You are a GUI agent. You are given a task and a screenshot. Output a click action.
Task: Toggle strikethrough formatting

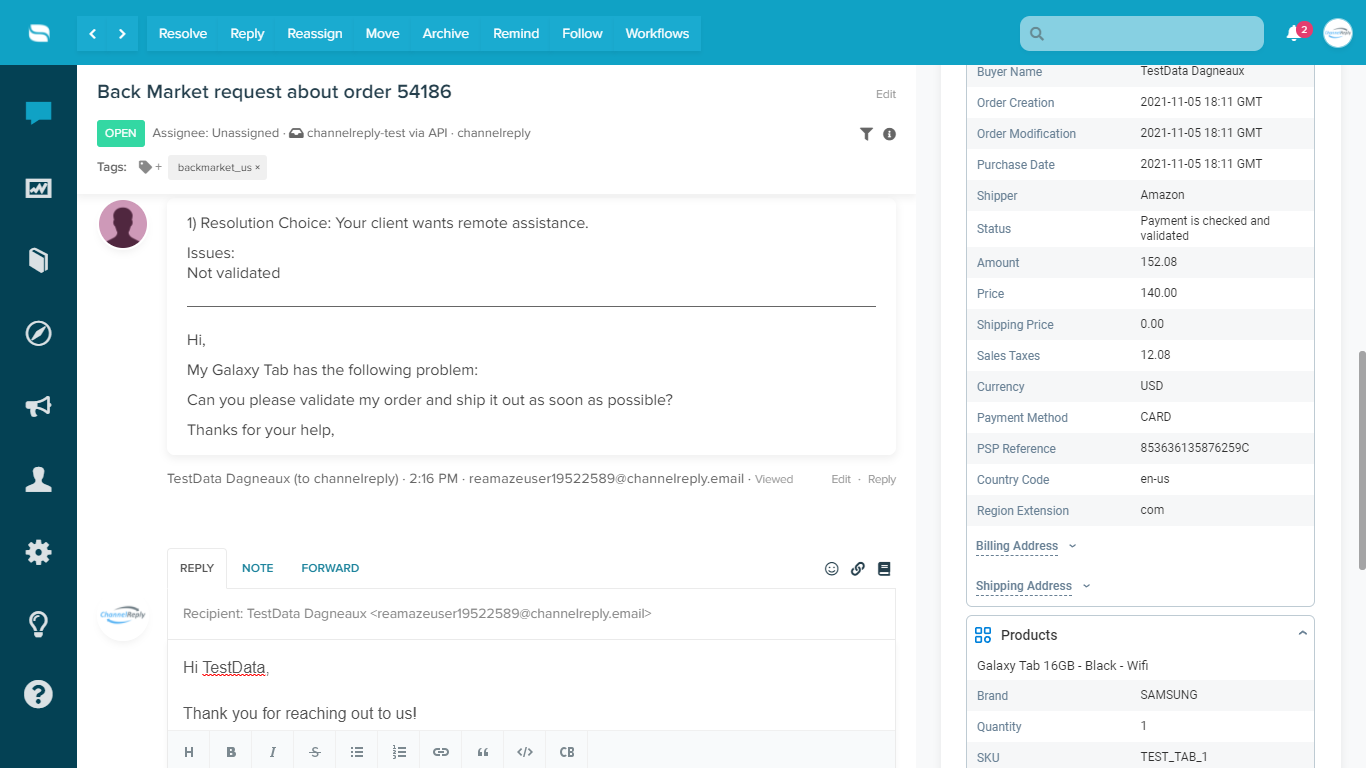point(315,752)
